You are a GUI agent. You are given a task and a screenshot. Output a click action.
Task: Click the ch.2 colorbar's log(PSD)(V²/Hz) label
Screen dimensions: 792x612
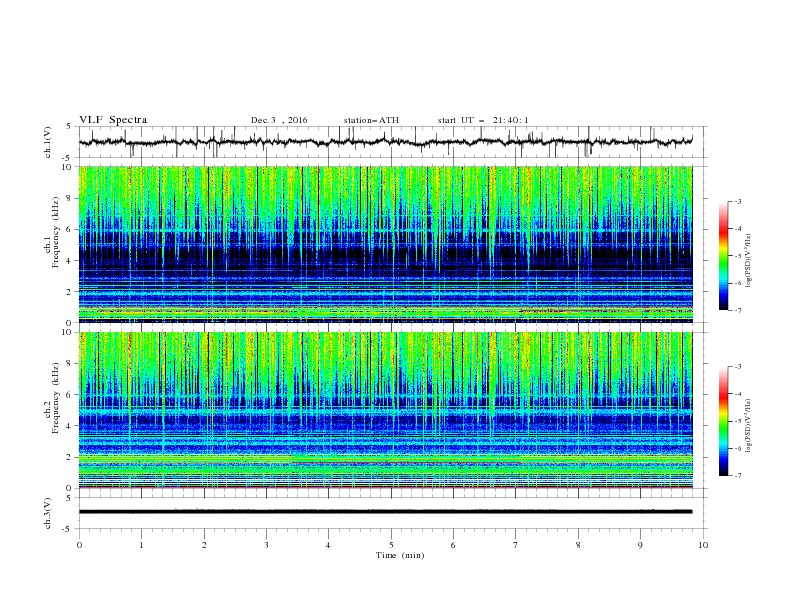point(749,426)
